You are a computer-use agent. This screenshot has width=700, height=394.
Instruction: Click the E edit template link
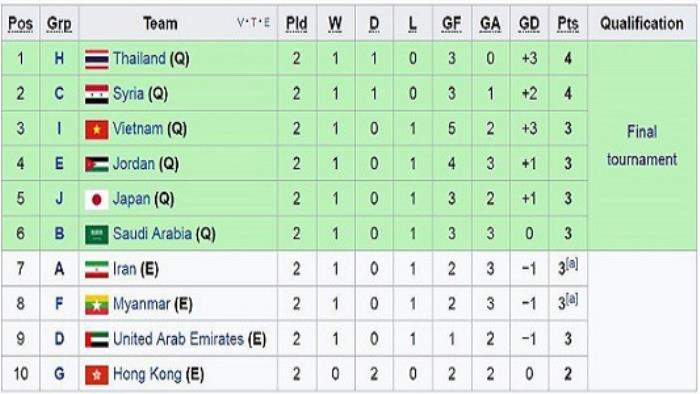point(267,23)
